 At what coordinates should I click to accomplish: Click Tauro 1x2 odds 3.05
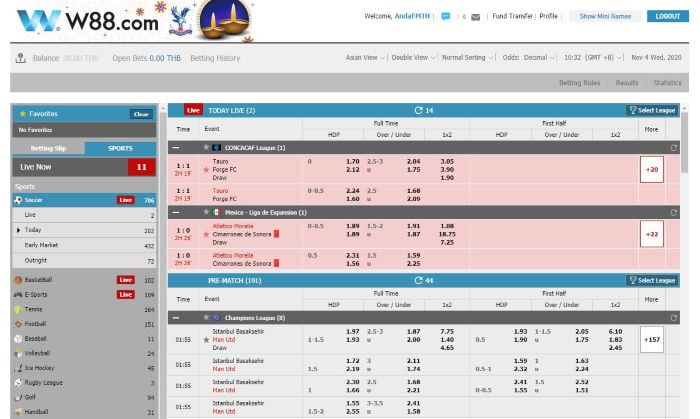pyautogui.click(x=447, y=162)
